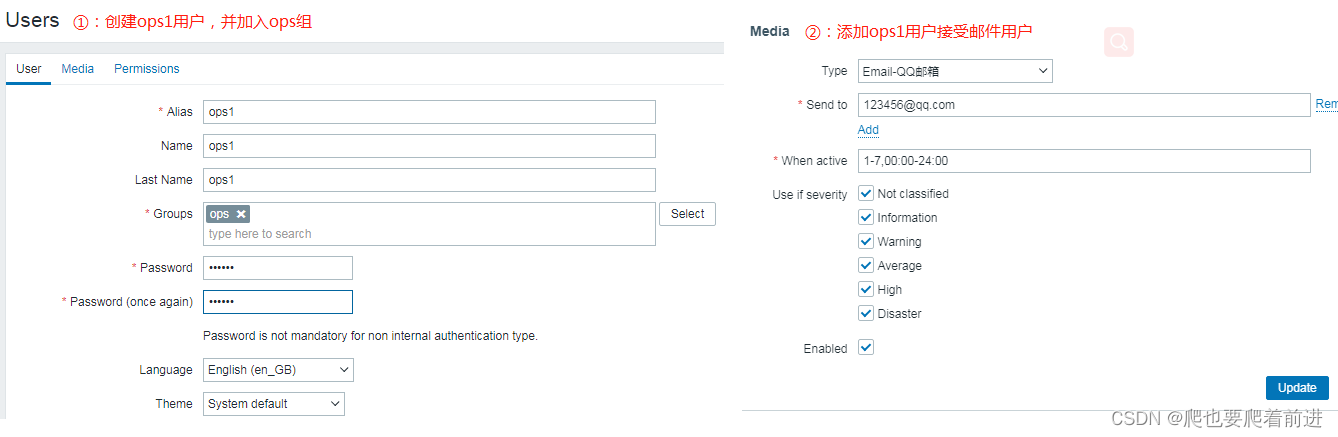This screenshot has width=1338, height=437.
Task: Focus the Password (once again) field
Action: click(278, 302)
